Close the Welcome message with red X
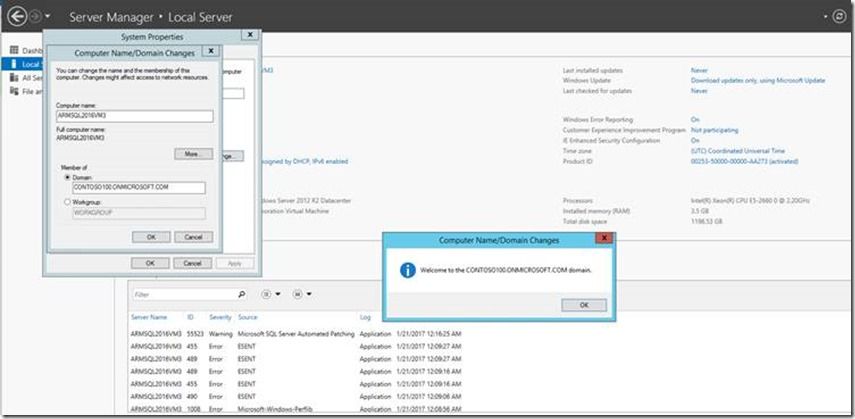The image size is (855, 419). click(x=604, y=238)
